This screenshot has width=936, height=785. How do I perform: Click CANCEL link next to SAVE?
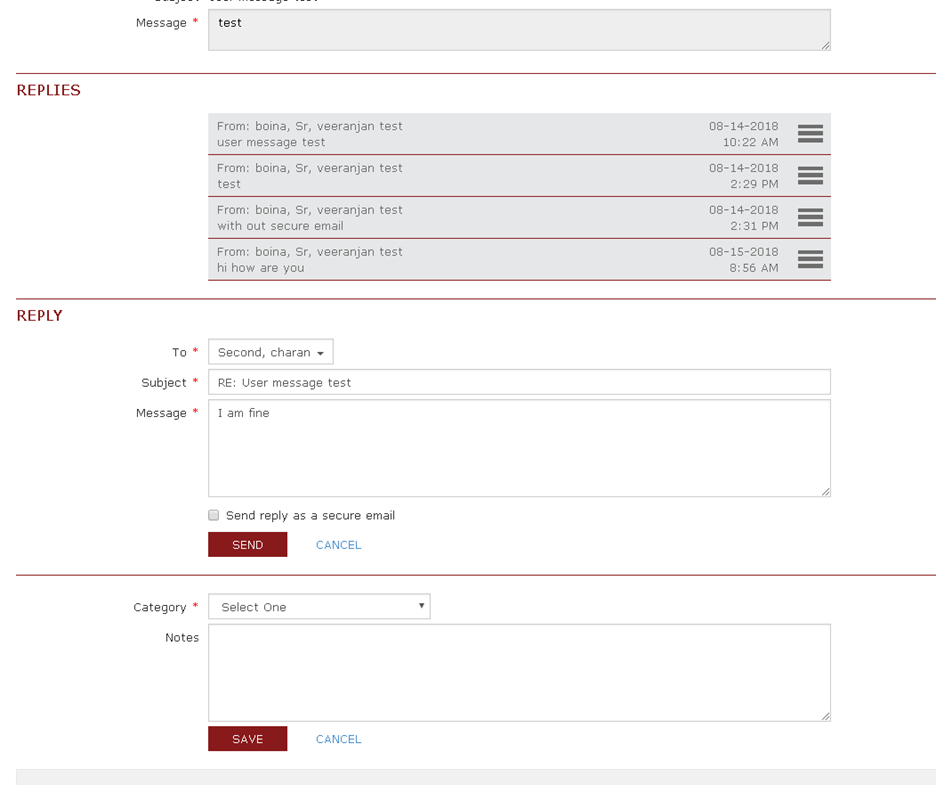338,739
